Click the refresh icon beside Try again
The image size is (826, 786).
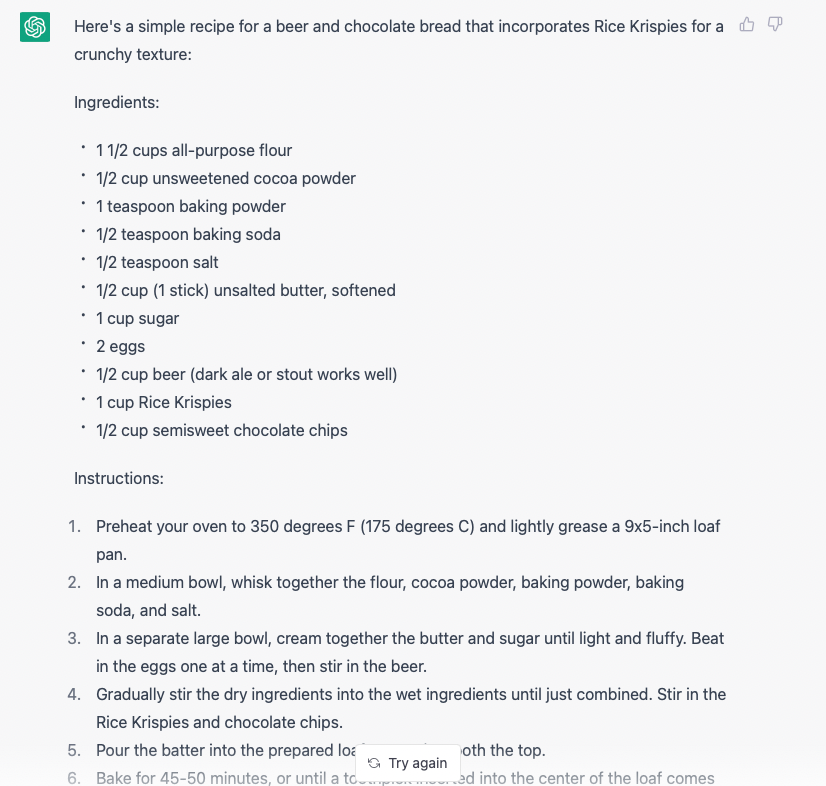click(x=374, y=763)
